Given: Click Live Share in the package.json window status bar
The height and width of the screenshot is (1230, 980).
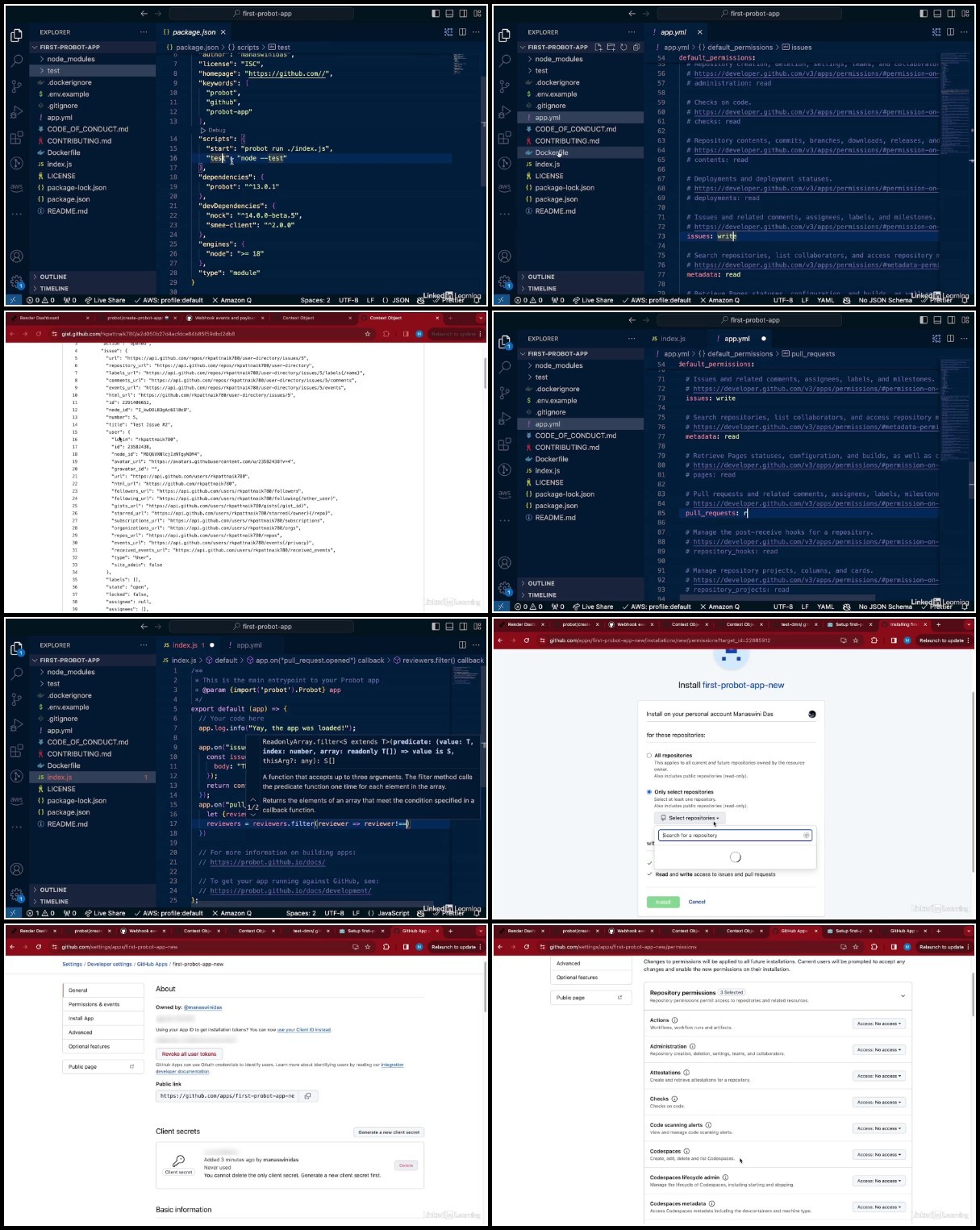Looking at the screenshot, I should (105, 300).
